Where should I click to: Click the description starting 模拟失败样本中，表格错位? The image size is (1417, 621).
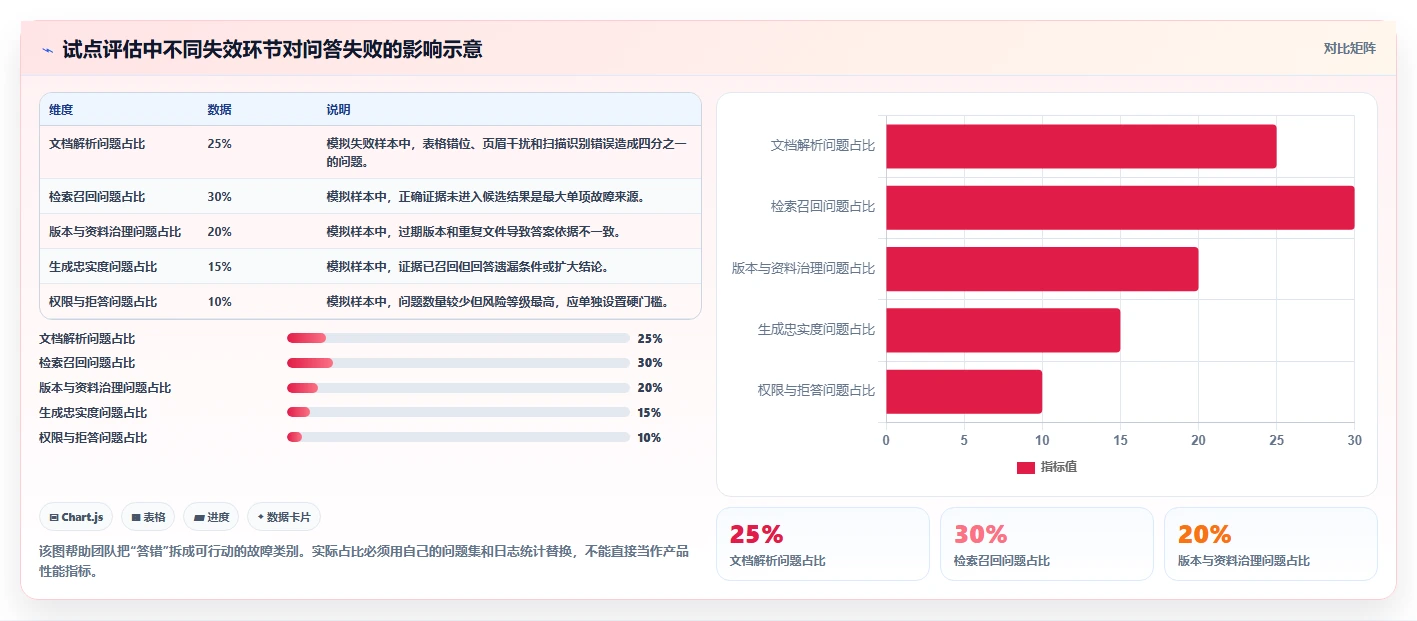click(507, 152)
